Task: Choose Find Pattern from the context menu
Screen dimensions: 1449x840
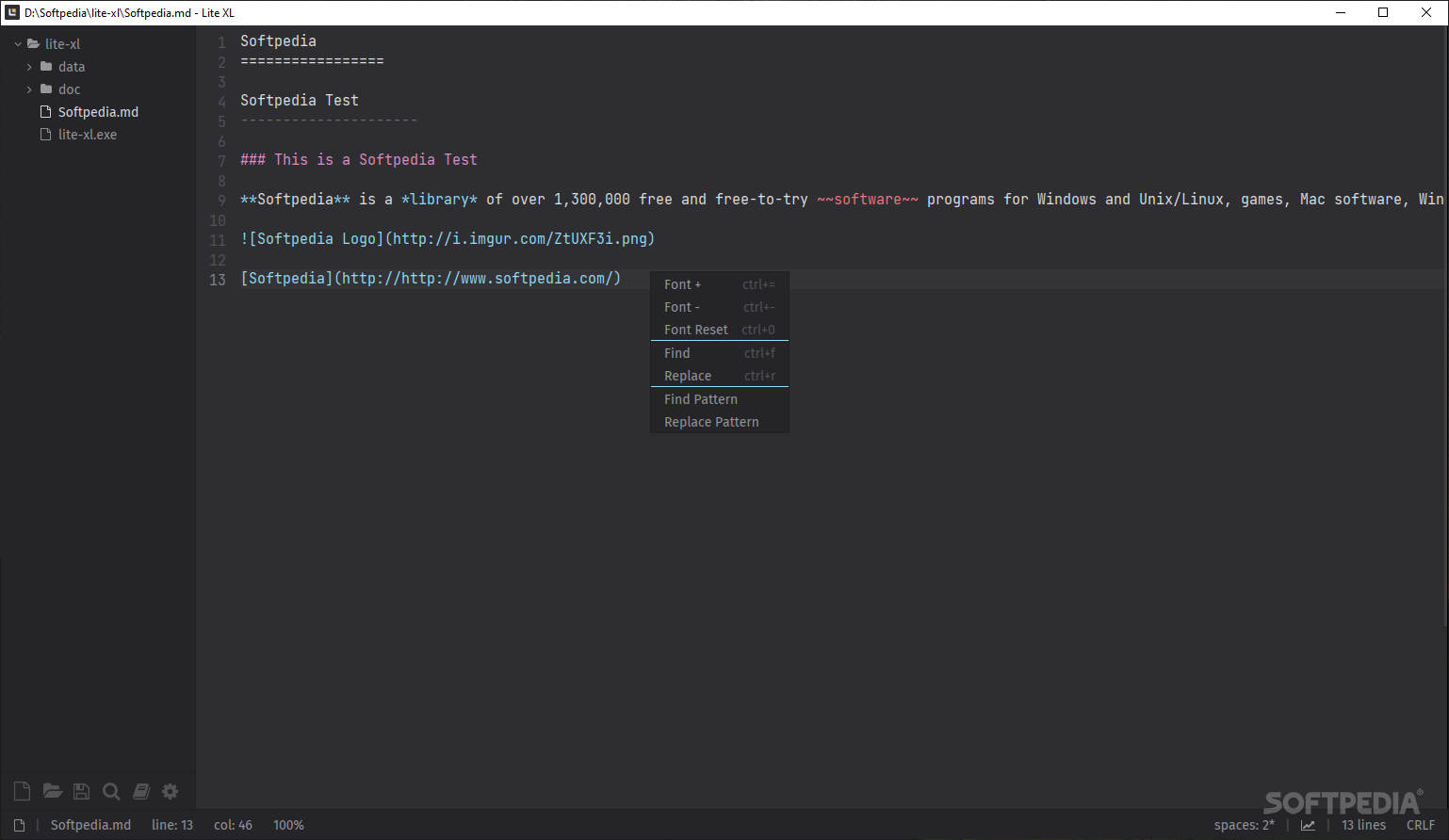Action: click(720, 399)
